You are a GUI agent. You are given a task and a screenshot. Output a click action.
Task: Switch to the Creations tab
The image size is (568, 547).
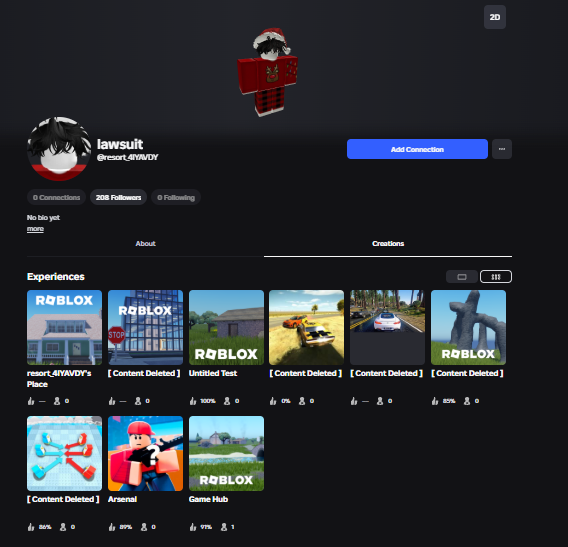[x=388, y=243]
